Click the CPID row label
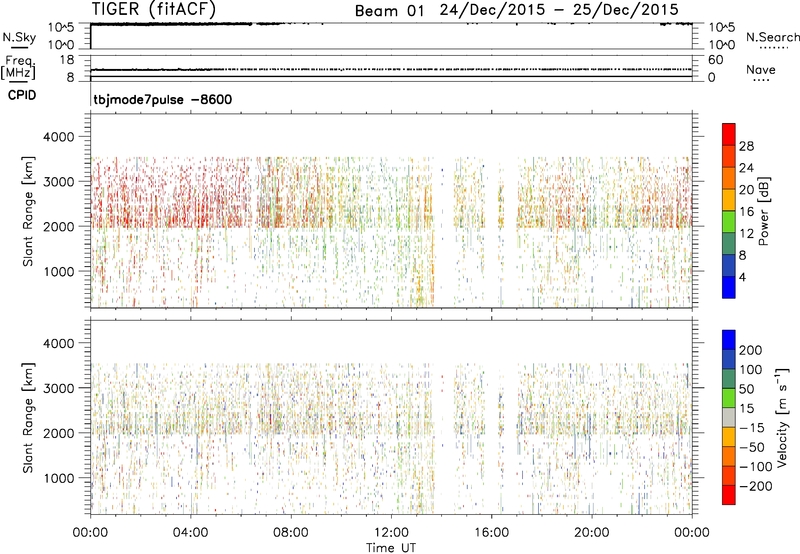Screen dimensions: 800x554 coord(22,95)
